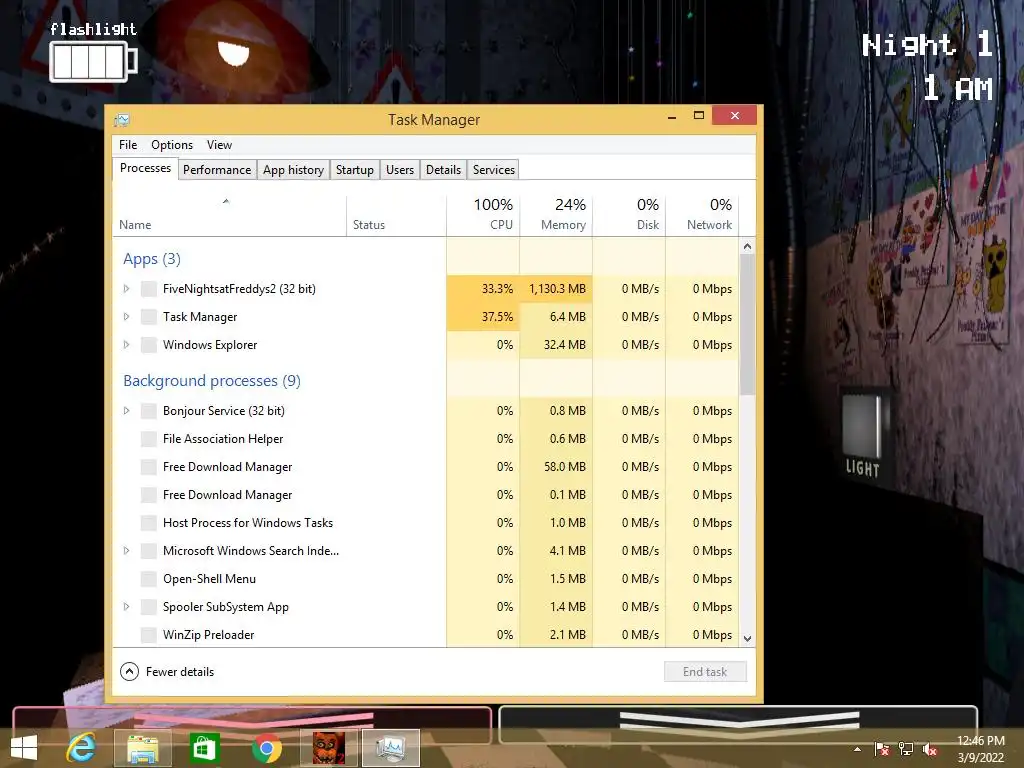This screenshot has width=1024, height=768.
Task: Click the muted volume tray icon
Action: (x=930, y=749)
